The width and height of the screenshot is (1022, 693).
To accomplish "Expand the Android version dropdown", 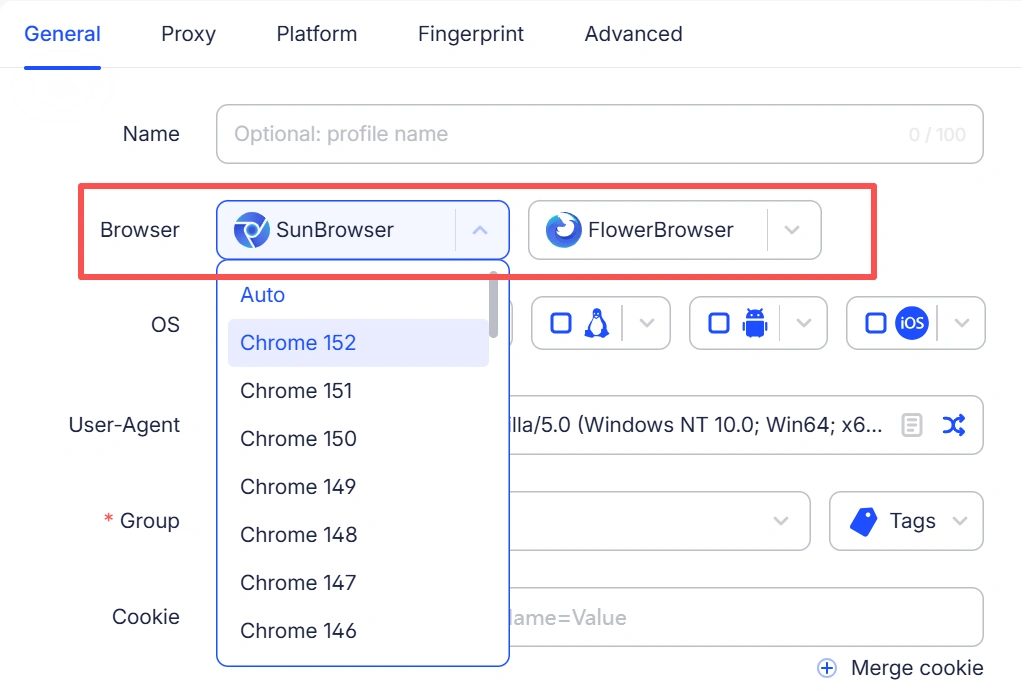I will point(804,323).
